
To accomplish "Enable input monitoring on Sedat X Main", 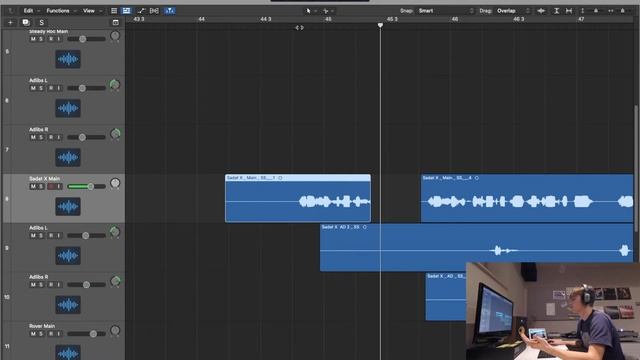I will click(x=59, y=187).
